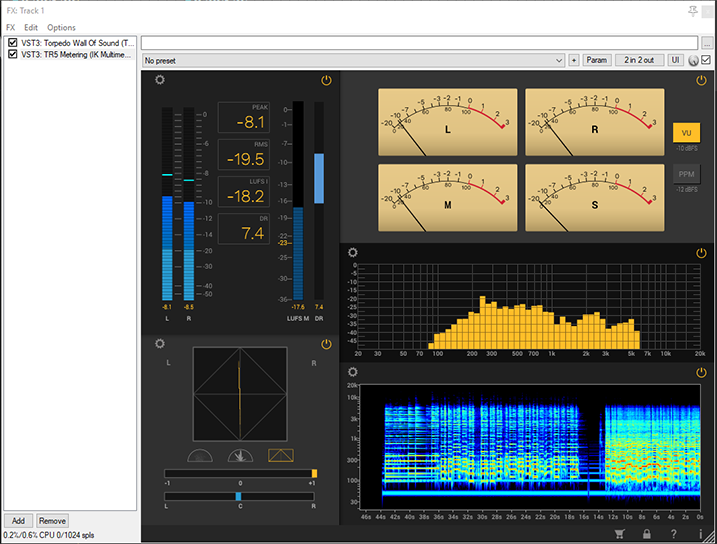The image size is (717, 544).
Task: Open the No preset dropdown
Action: 354,60
